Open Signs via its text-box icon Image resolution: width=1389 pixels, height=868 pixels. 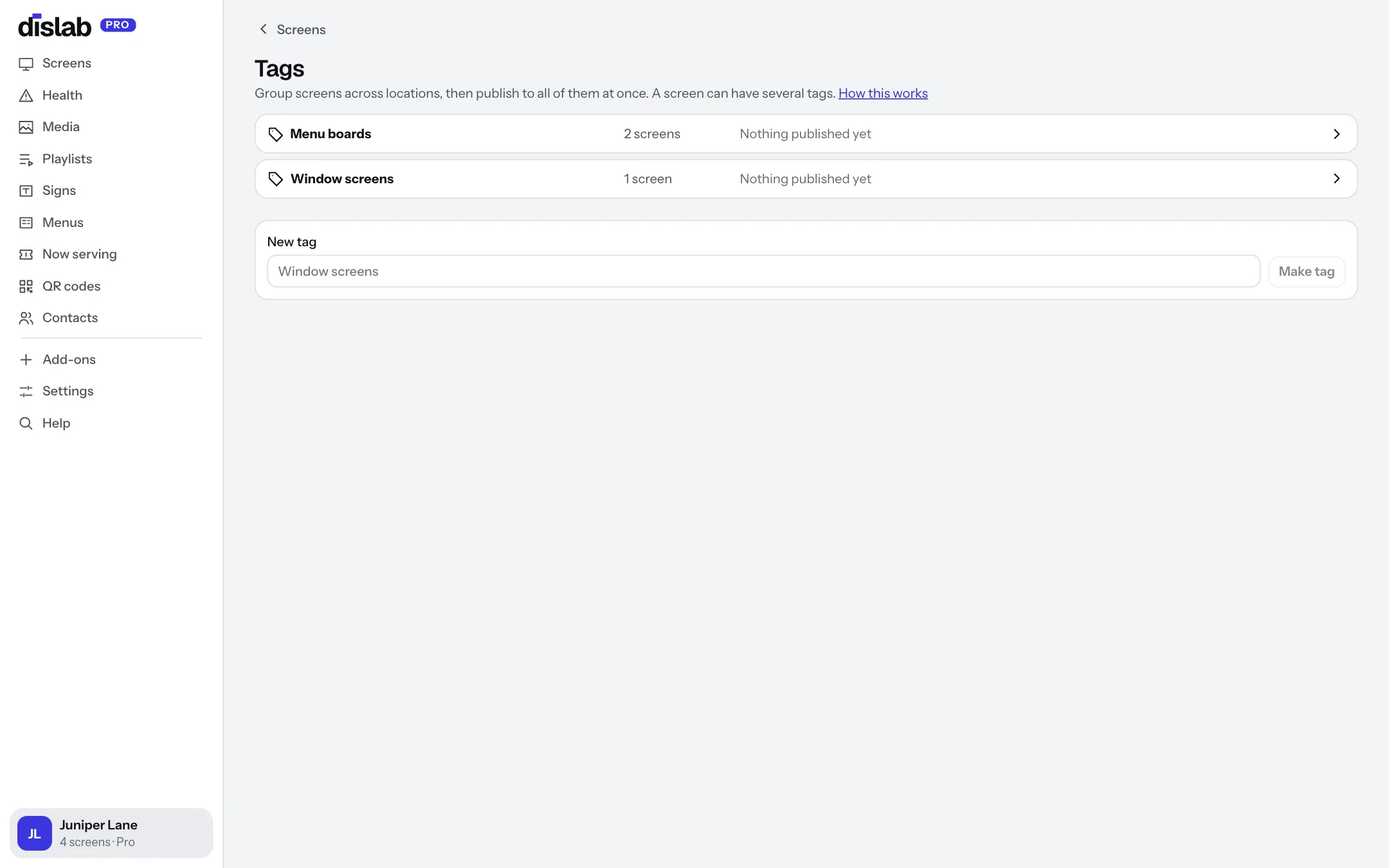point(26,191)
